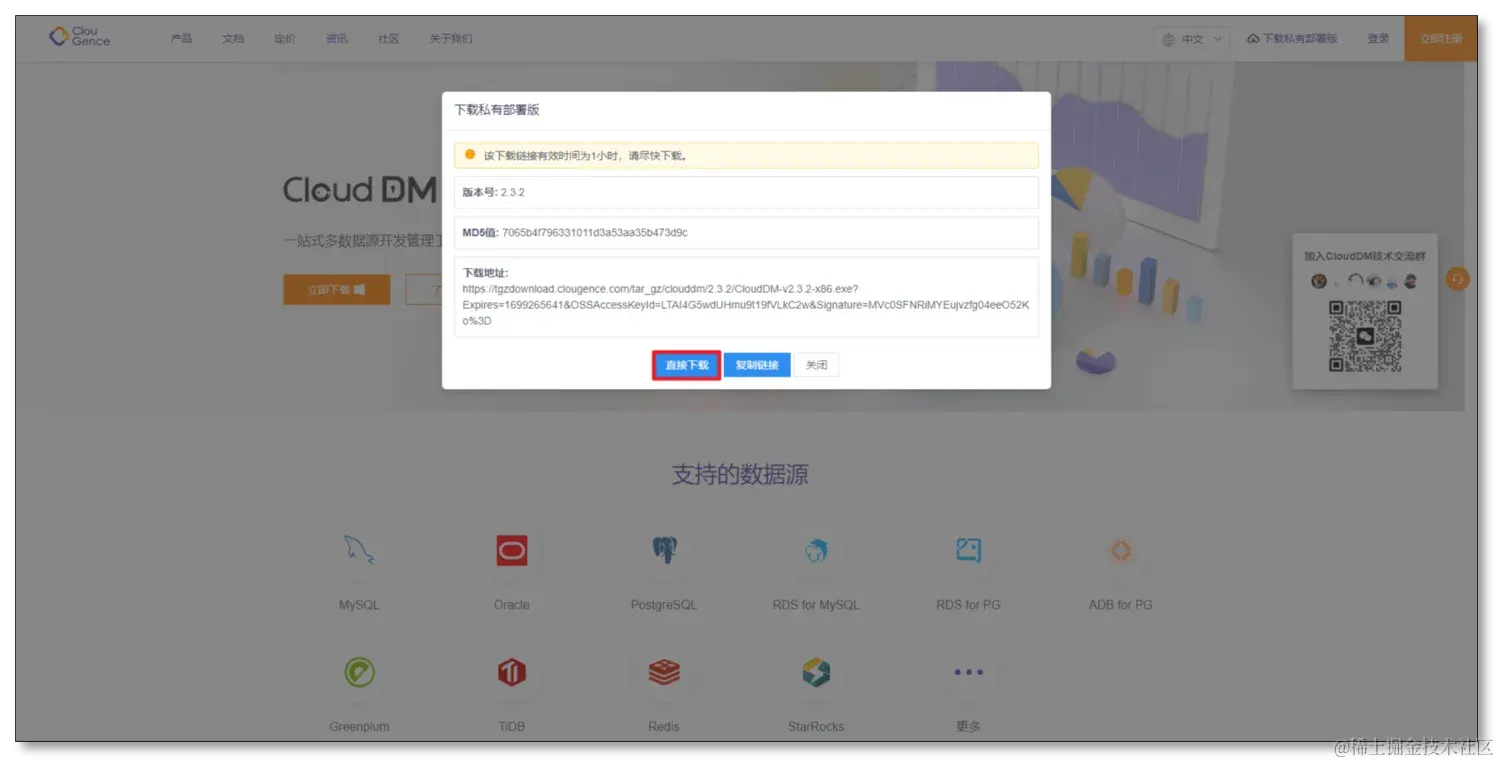Image resolution: width=1500 pixels, height=764 pixels.
Task: Click the QR code image
Action: 1365,336
